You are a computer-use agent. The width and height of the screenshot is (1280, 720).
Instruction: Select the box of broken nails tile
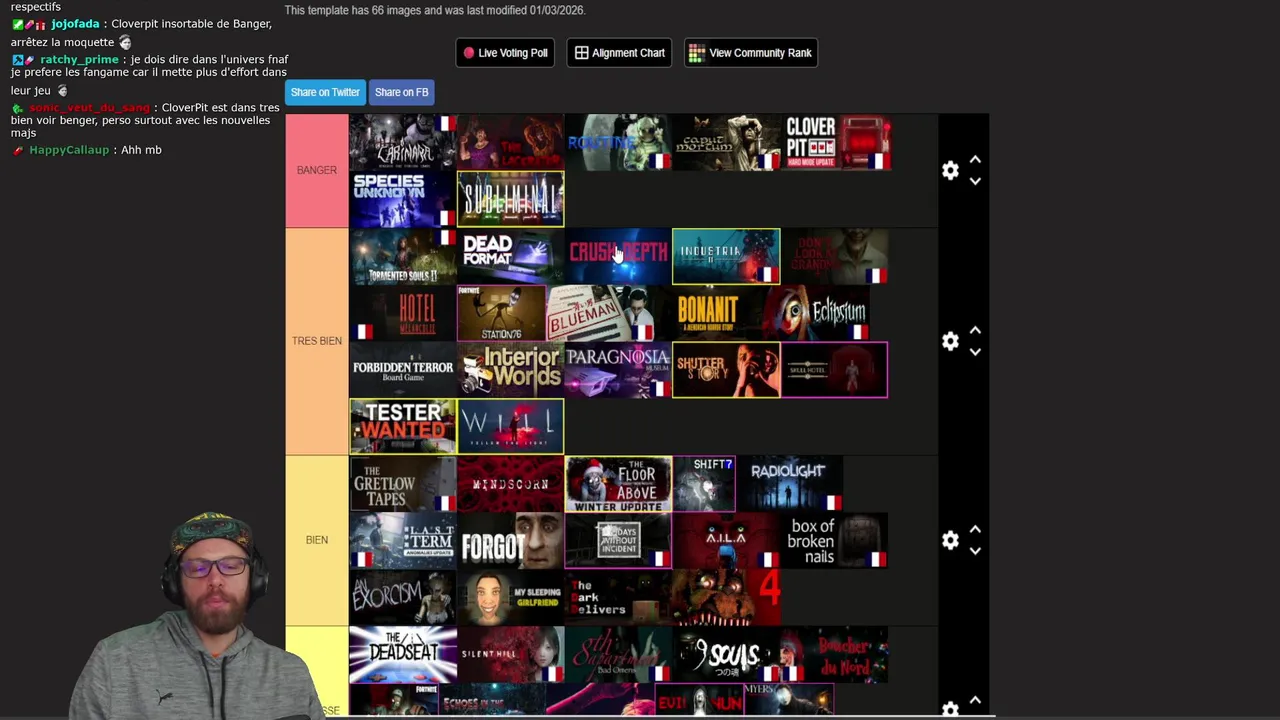(834, 541)
